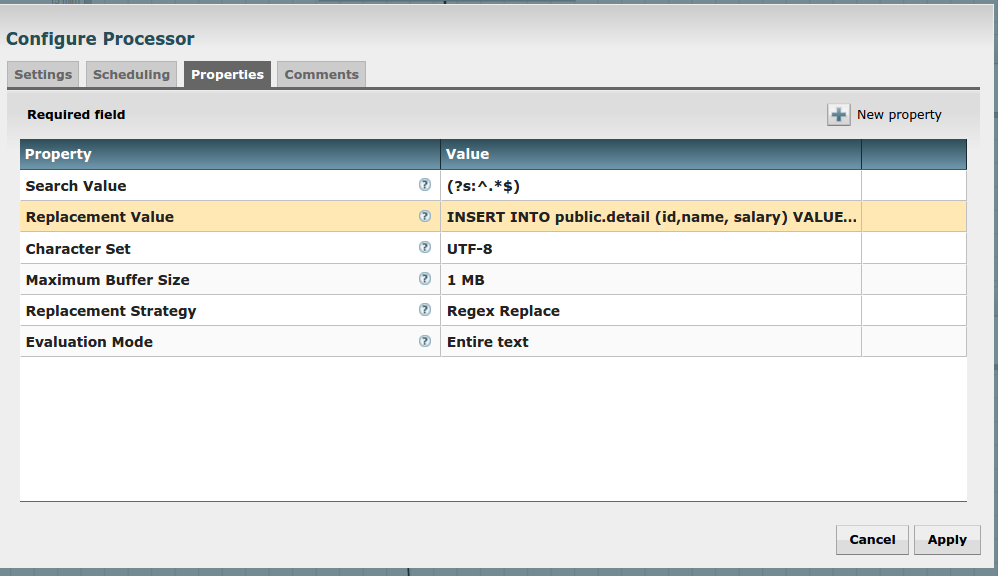Edit the INSERT INTO replacement value
998x576 pixels.
coord(650,217)
